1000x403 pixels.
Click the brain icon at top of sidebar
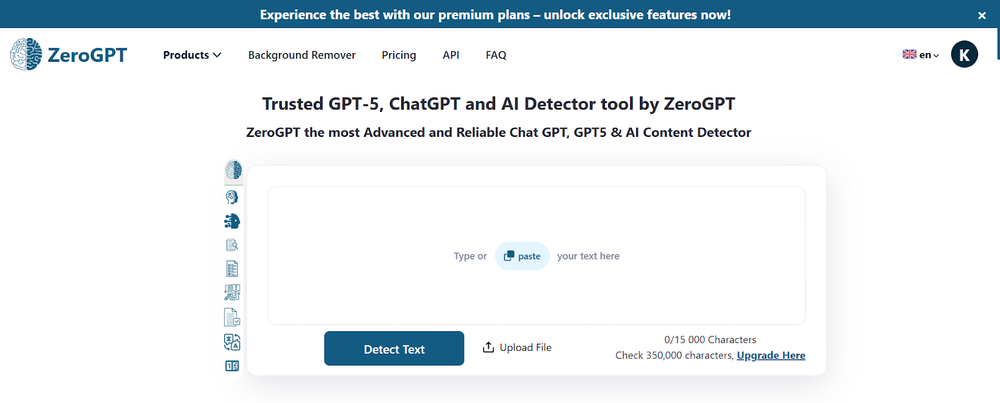coord(232,171)
